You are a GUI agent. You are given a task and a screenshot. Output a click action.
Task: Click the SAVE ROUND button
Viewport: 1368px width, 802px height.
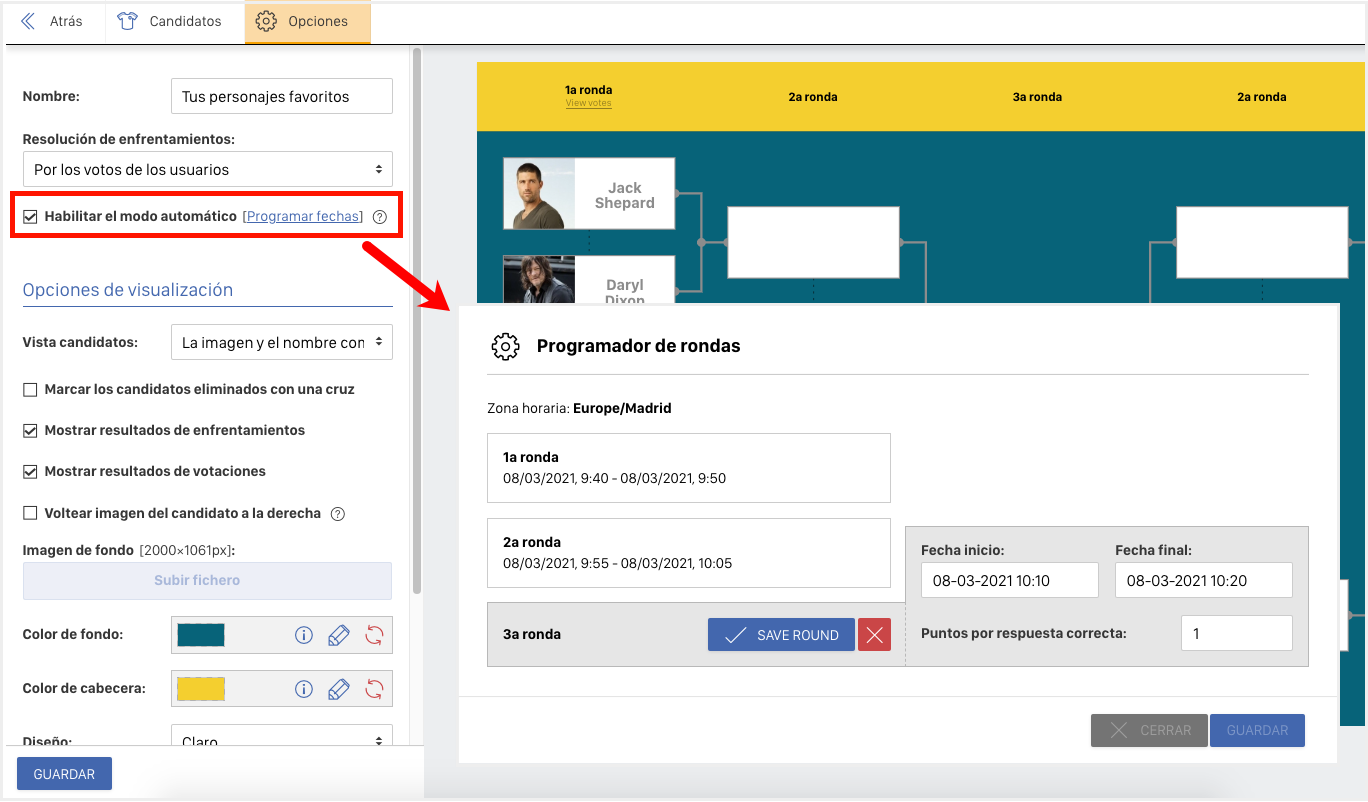pos(781,635)
